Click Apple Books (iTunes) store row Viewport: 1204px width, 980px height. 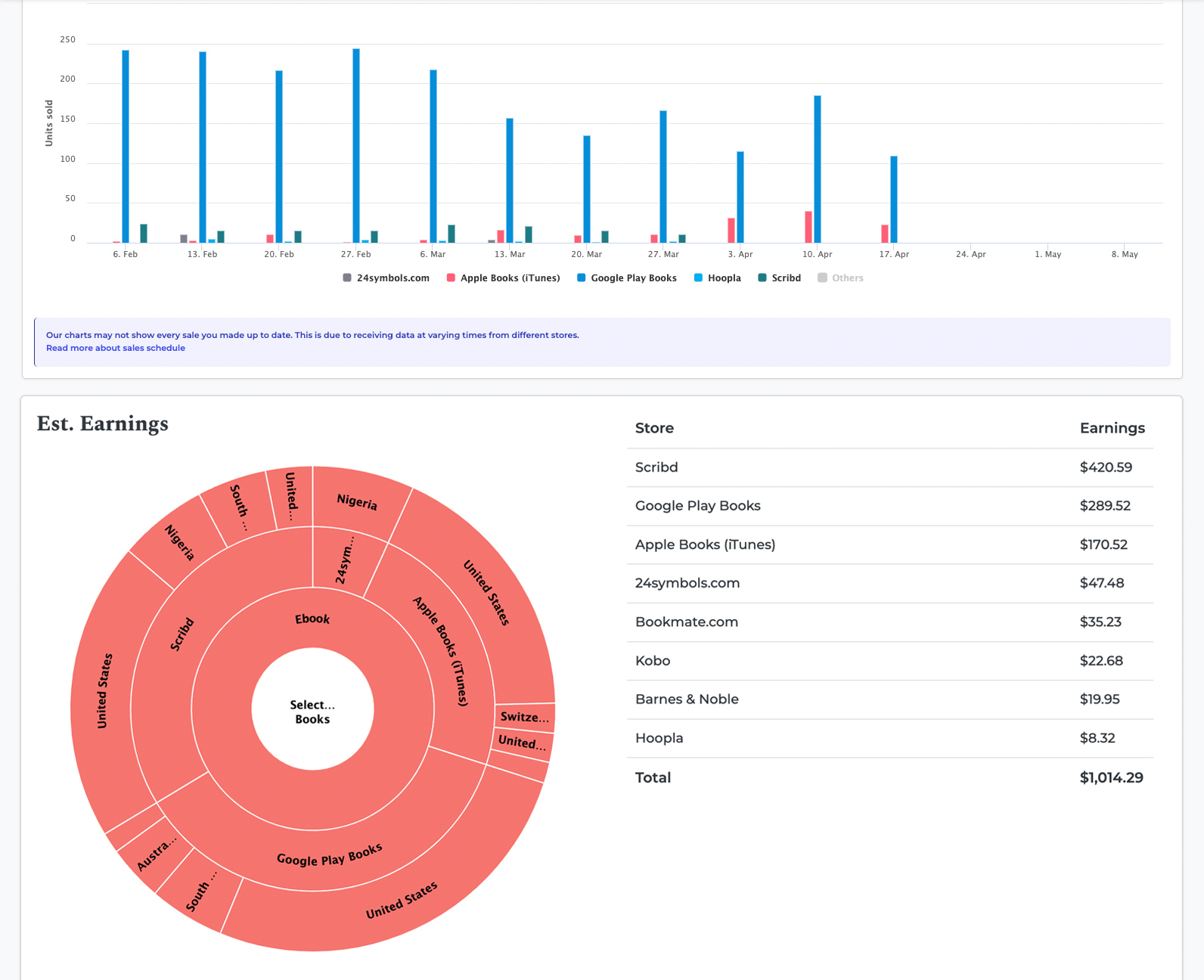pos(890,544)
